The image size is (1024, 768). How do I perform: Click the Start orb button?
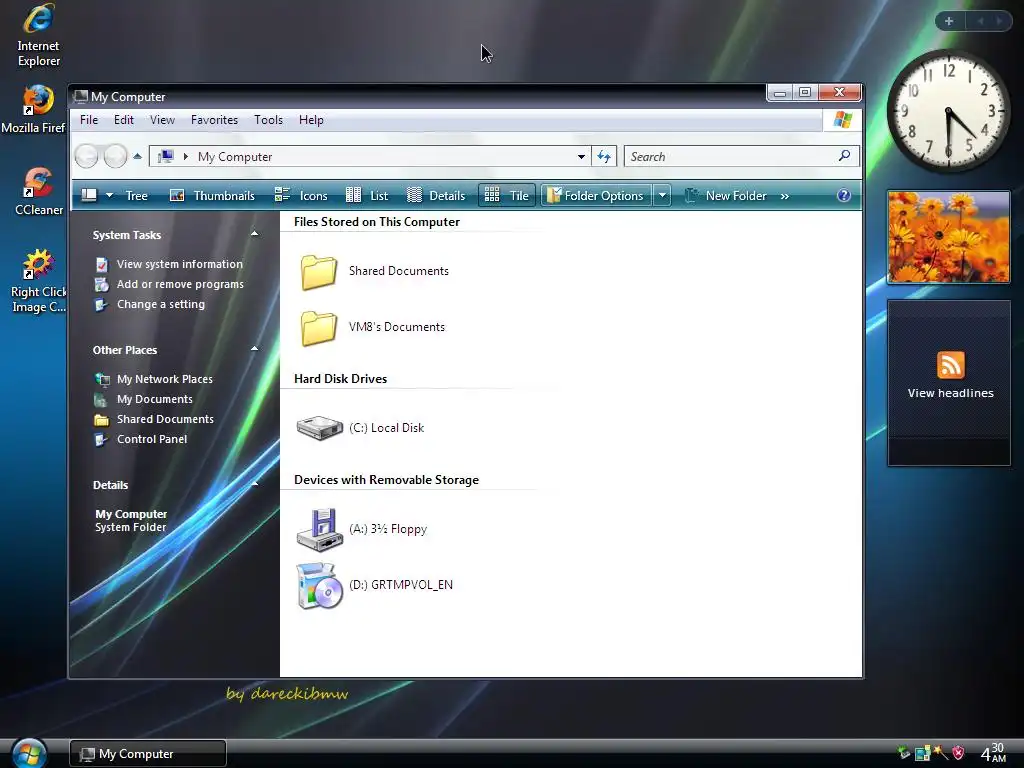(29, 753)
